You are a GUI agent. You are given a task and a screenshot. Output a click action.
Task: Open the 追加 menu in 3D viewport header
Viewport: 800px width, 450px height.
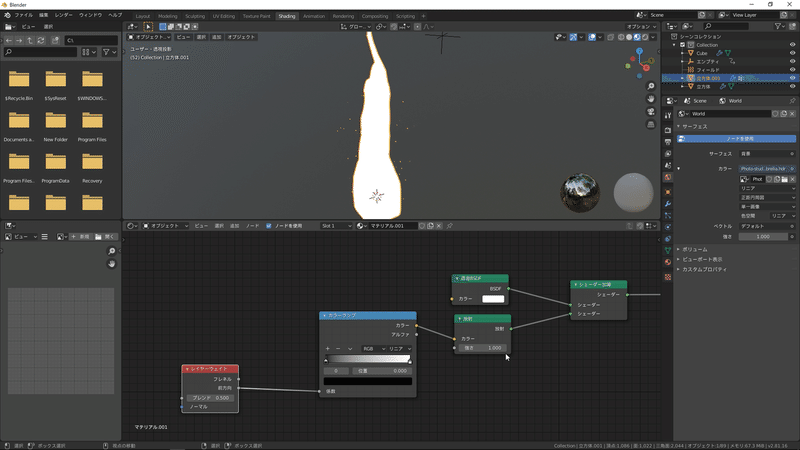click(x=216, y=37)
